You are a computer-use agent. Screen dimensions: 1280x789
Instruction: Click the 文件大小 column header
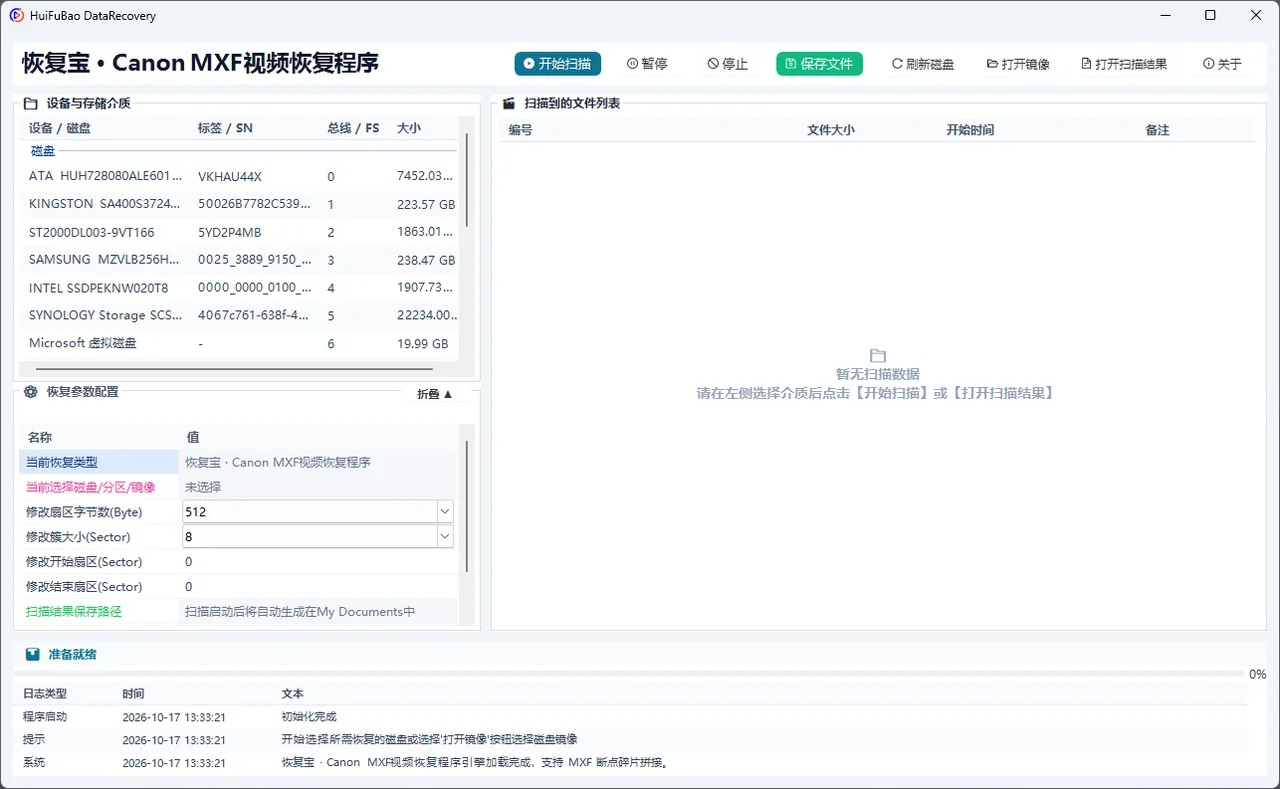point(831,130)
